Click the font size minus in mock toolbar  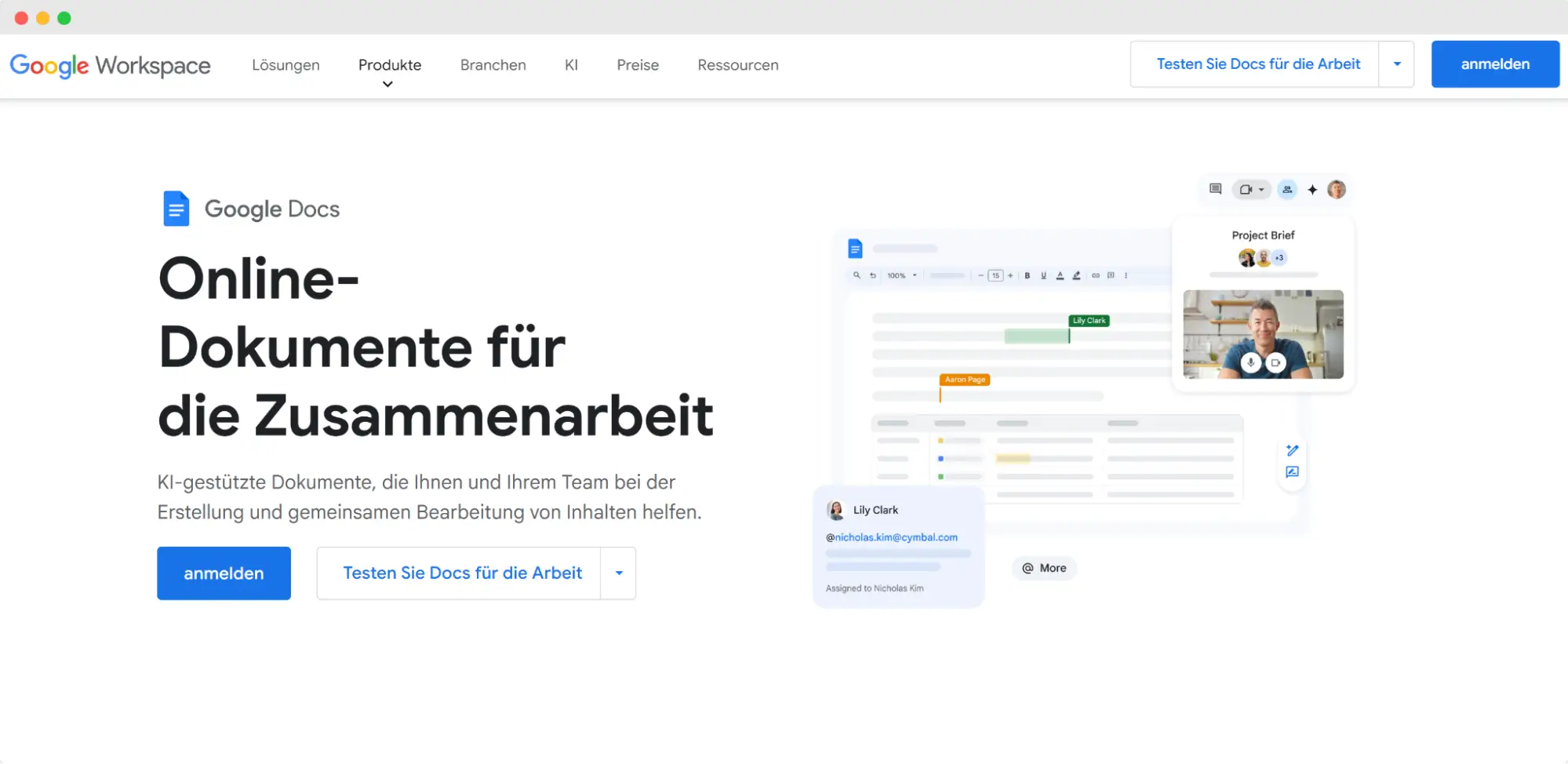980,275
